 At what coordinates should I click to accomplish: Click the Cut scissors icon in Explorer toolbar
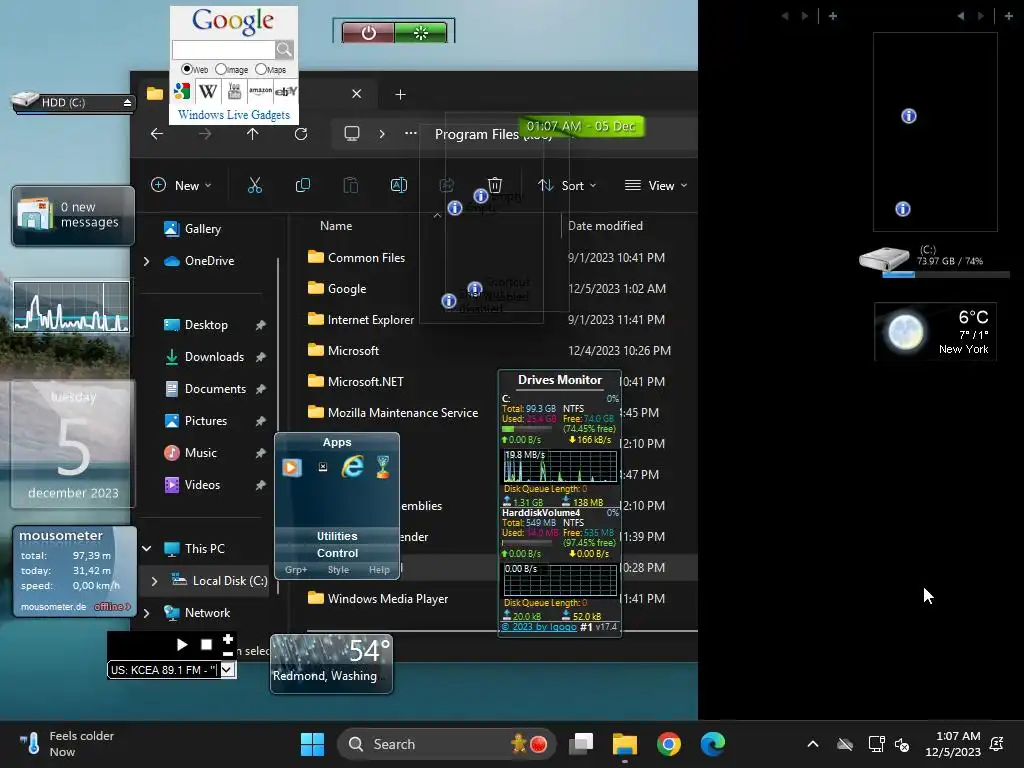coord(255,185)
